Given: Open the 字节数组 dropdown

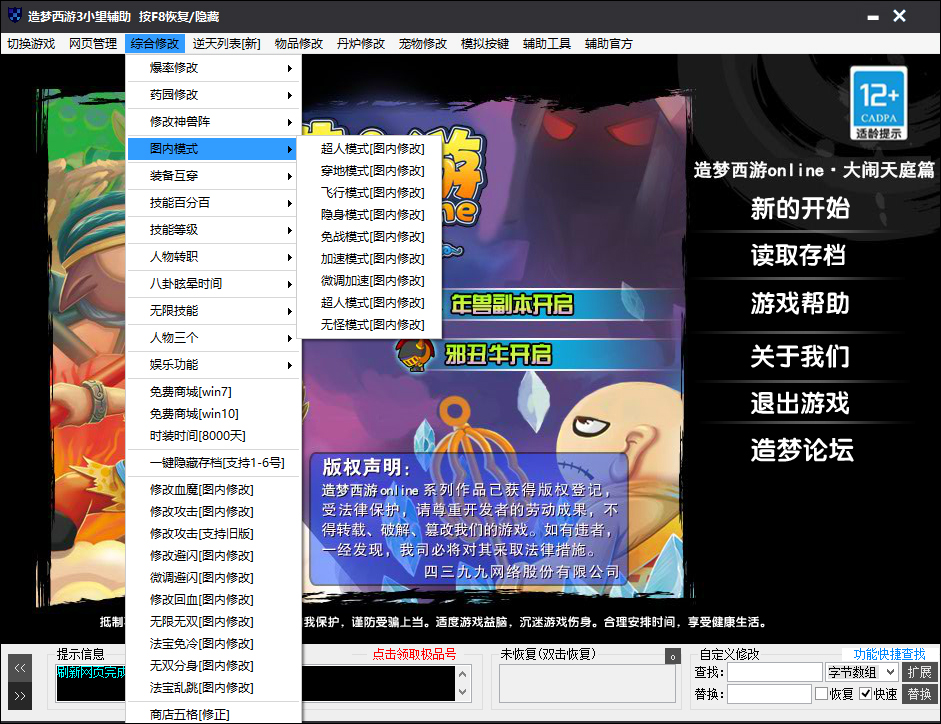Looking at the screenshot, I should [x=862, y=672].
